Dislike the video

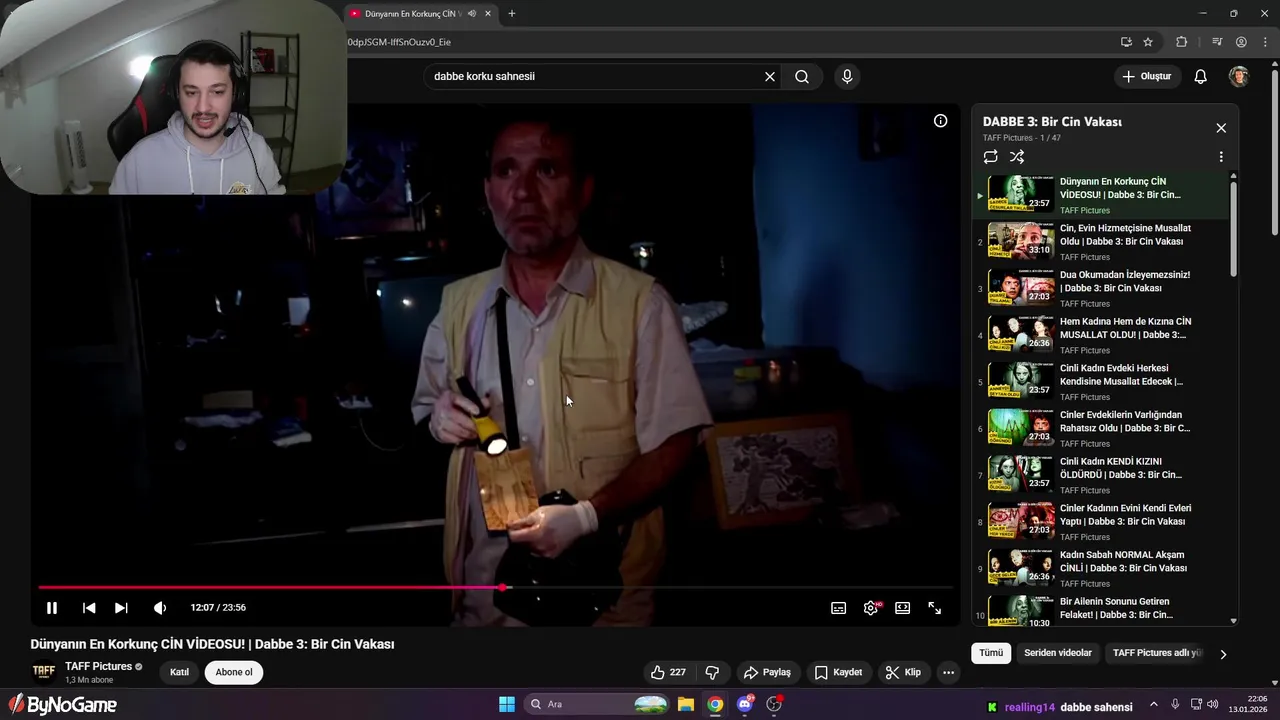coord(712,672)
